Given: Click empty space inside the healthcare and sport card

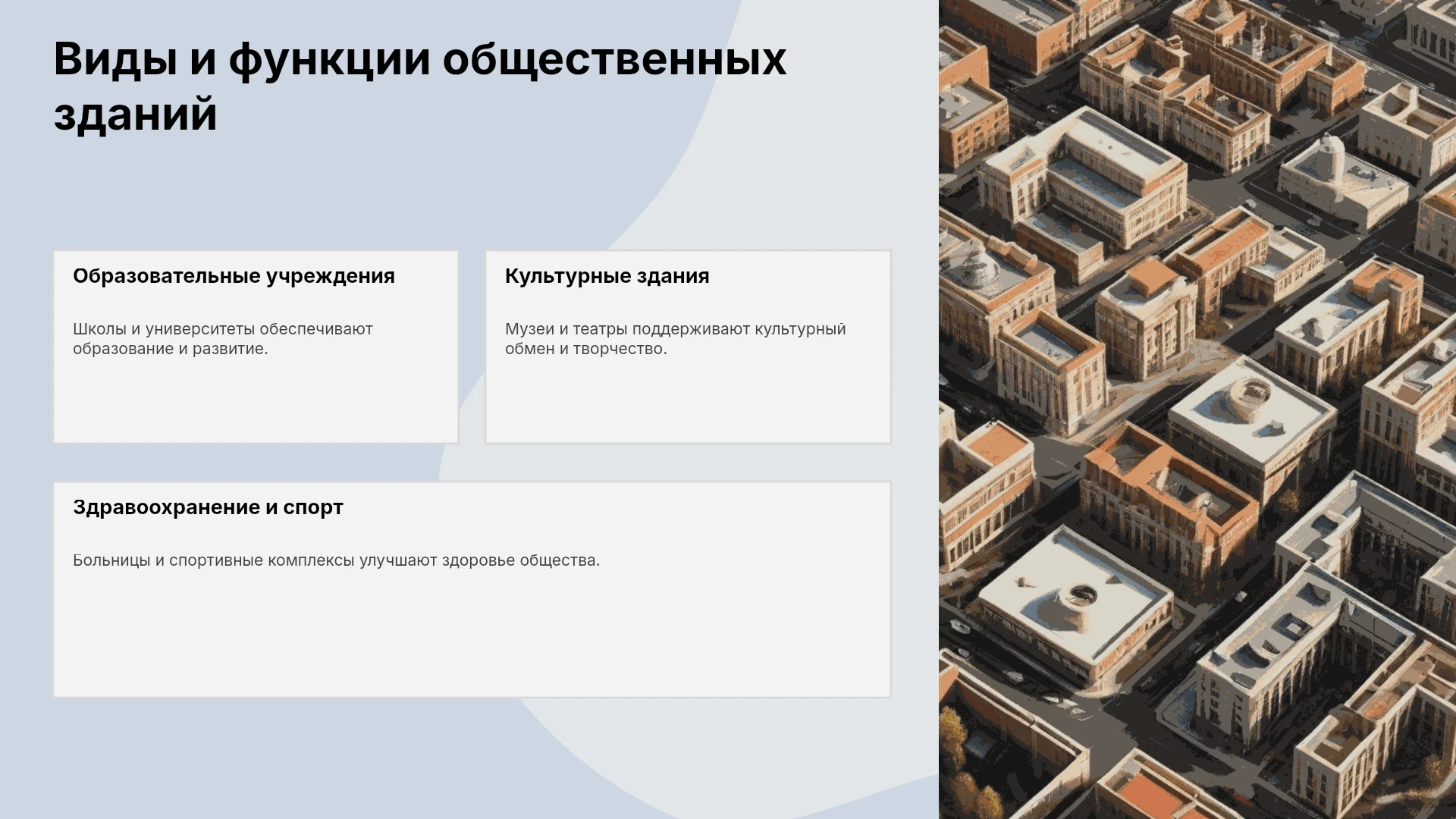Looking at the screenshot, I should tap(472, 637).
